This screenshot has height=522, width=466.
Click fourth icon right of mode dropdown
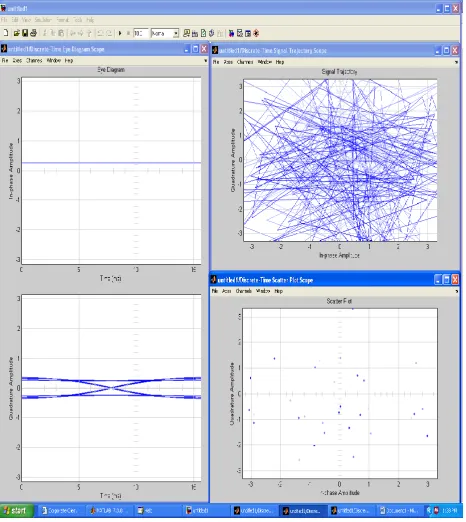(x=212, y=33)
